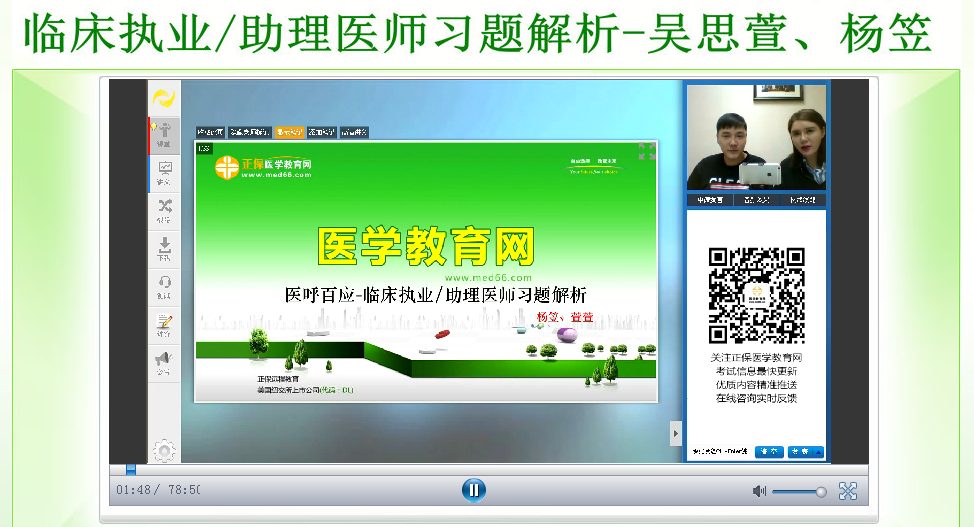The height and width of the screenshot is (527, 974).
Task: Click the middle tab under webcam video
Action: click(x=757, y=200)
